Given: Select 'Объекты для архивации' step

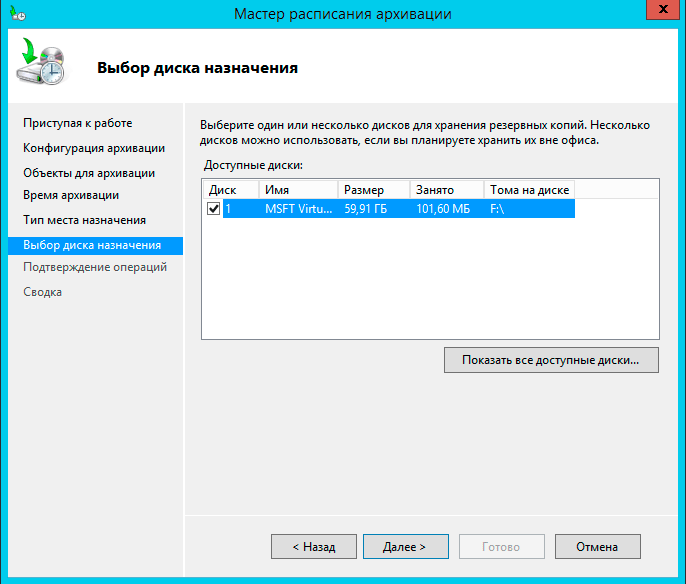Looking at the screenshot, I should click(89, 173).
